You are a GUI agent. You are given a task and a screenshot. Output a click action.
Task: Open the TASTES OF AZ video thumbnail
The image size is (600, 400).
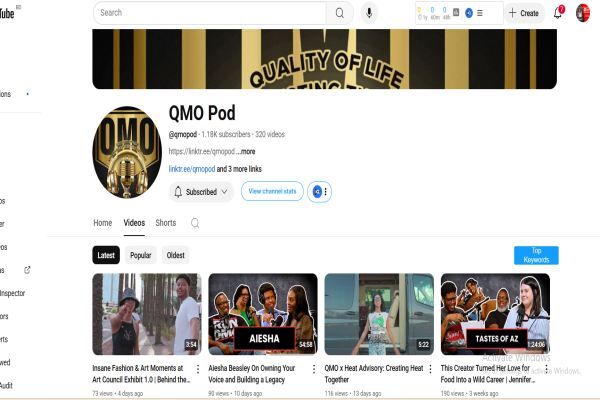click(496, 314)
